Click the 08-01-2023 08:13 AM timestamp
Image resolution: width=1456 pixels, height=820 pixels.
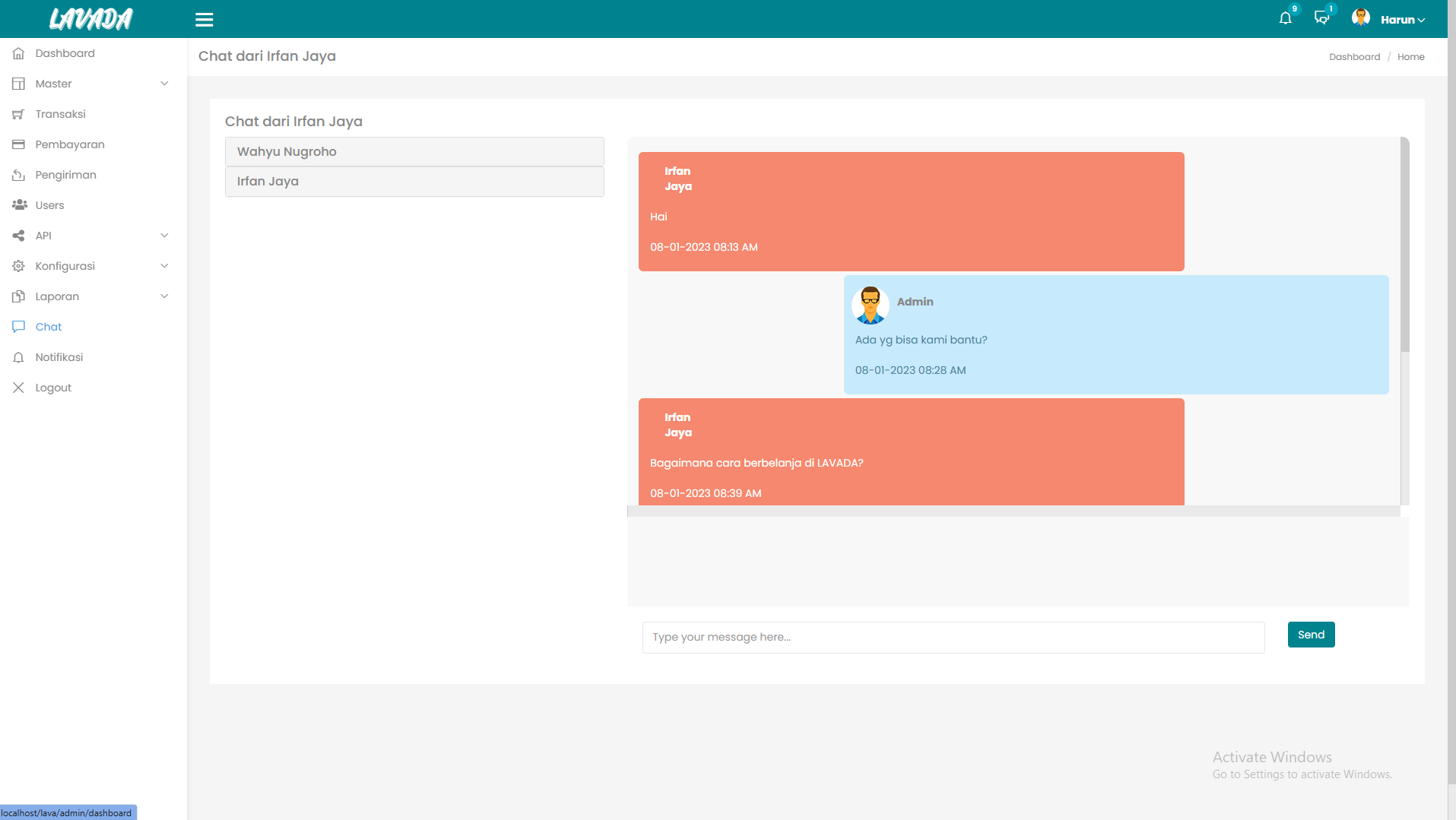[703, 247]
